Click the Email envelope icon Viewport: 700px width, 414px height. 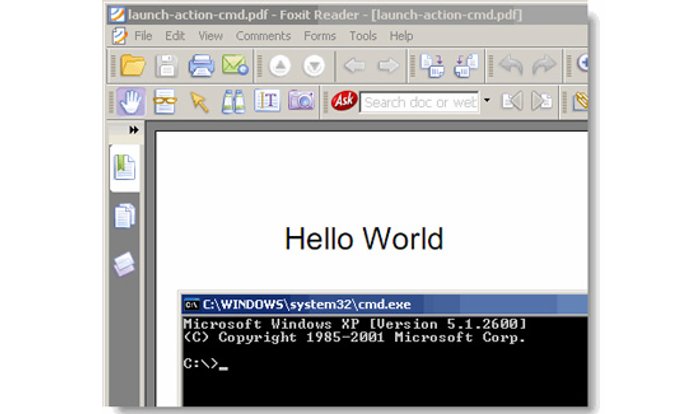click(x=235, y=65)
